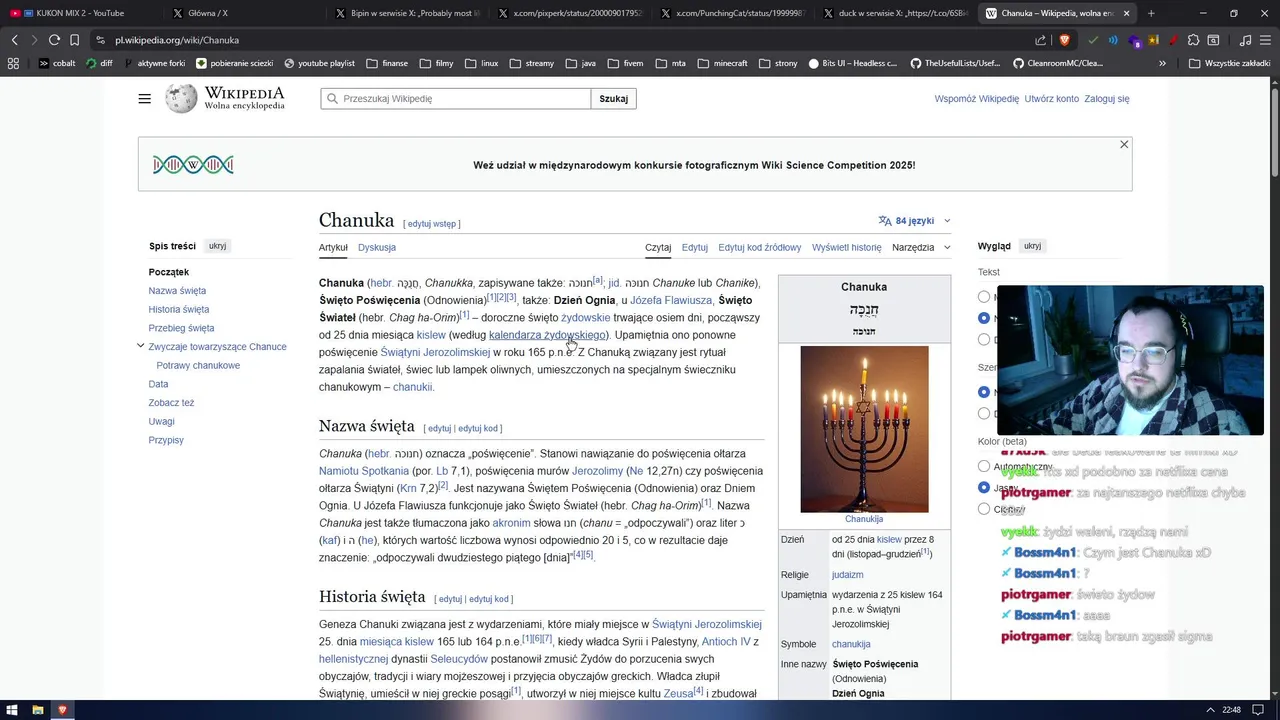This screenshot has width=1280, height=720.
Task: Jump to Historia święta in contents
Action: point(179,309)
